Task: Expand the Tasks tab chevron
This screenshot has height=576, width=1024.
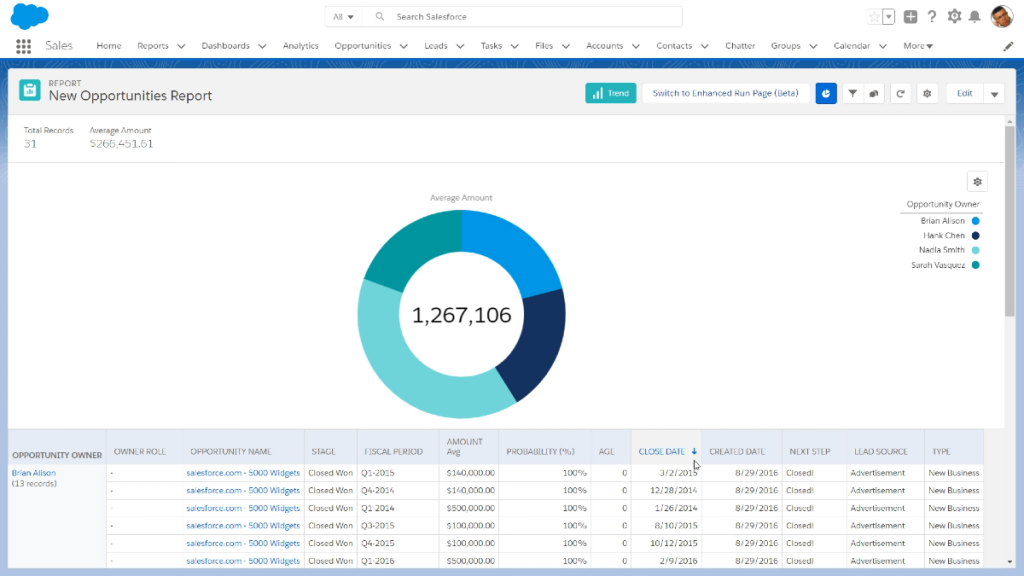Action: [x=515, y=46]
